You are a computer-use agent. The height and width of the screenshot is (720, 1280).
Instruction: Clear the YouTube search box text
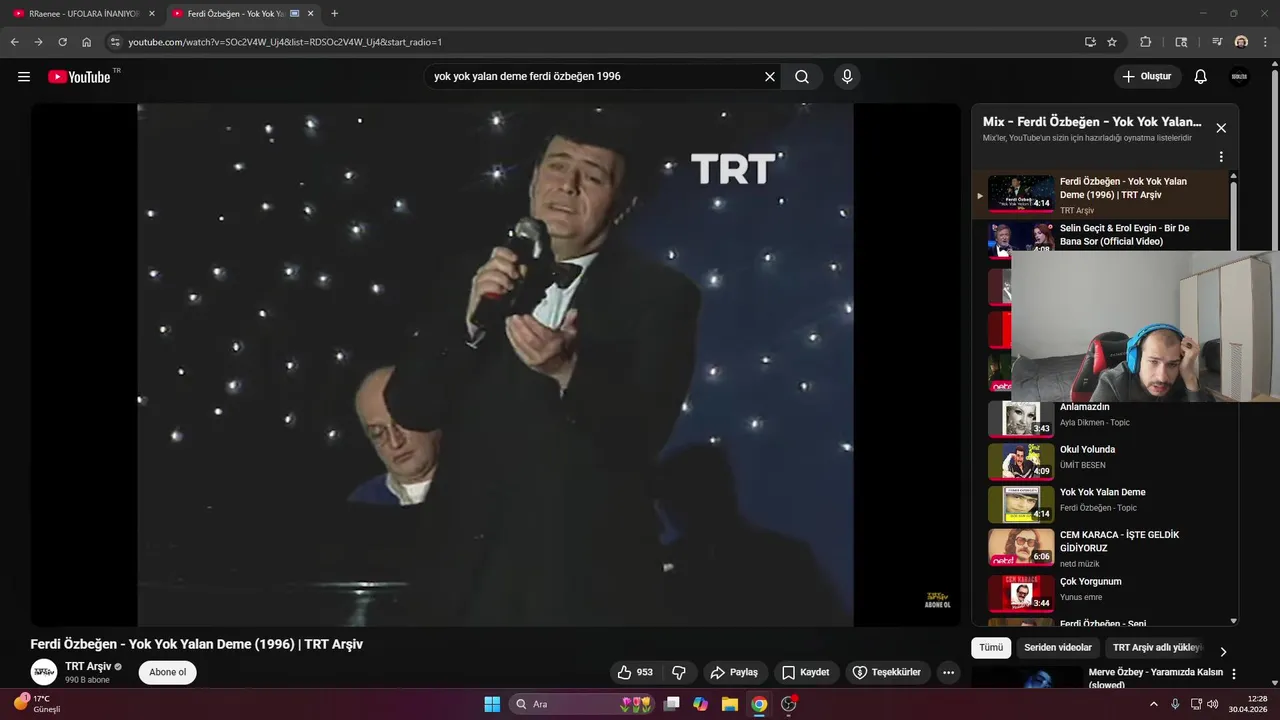(770, 77)
